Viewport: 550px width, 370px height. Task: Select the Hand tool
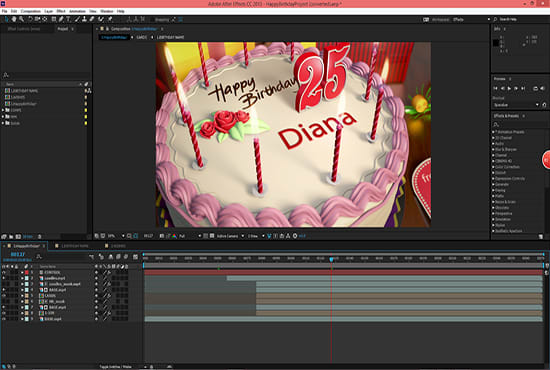[x=14, y=19]
